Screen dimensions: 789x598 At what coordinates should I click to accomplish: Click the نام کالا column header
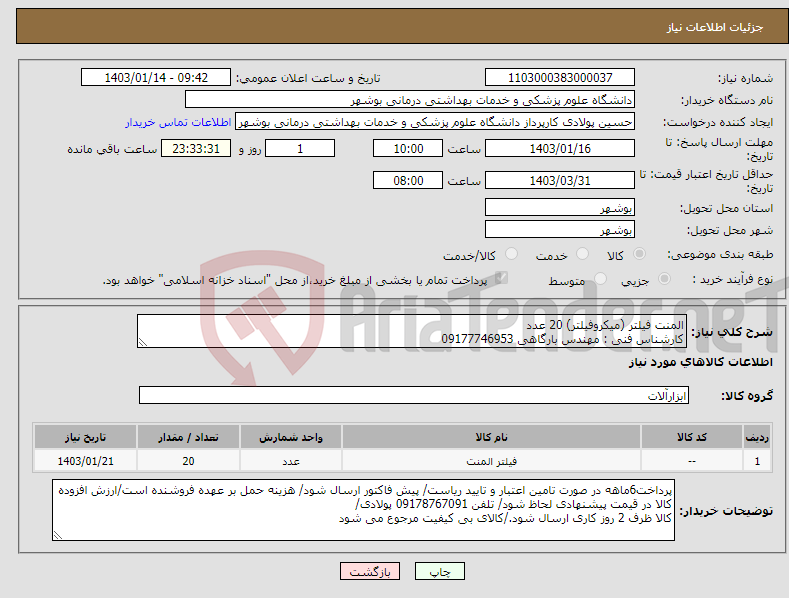491,437
